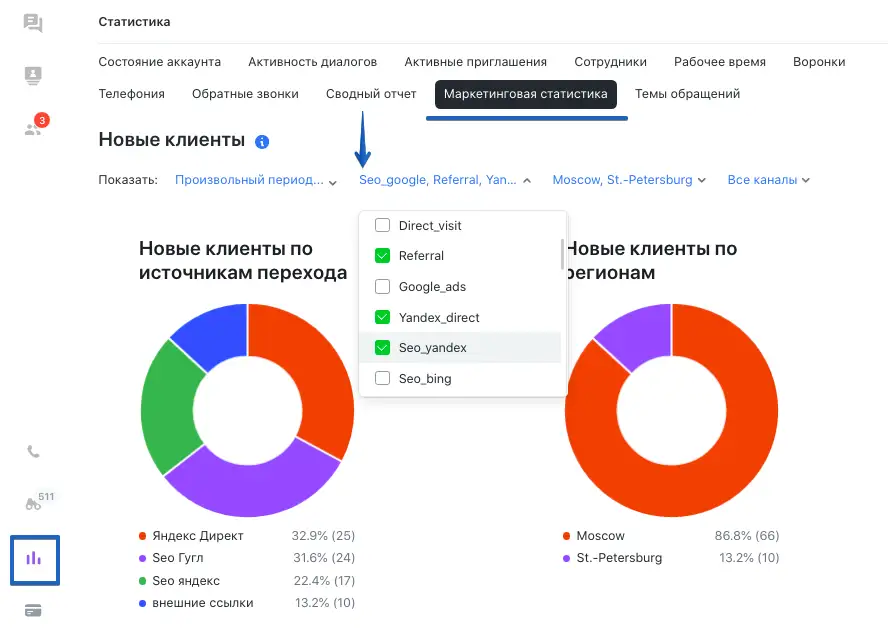Click the Яндекс Директ legend color dot
The width and height of the screenshot is (888, 634).
143,536
